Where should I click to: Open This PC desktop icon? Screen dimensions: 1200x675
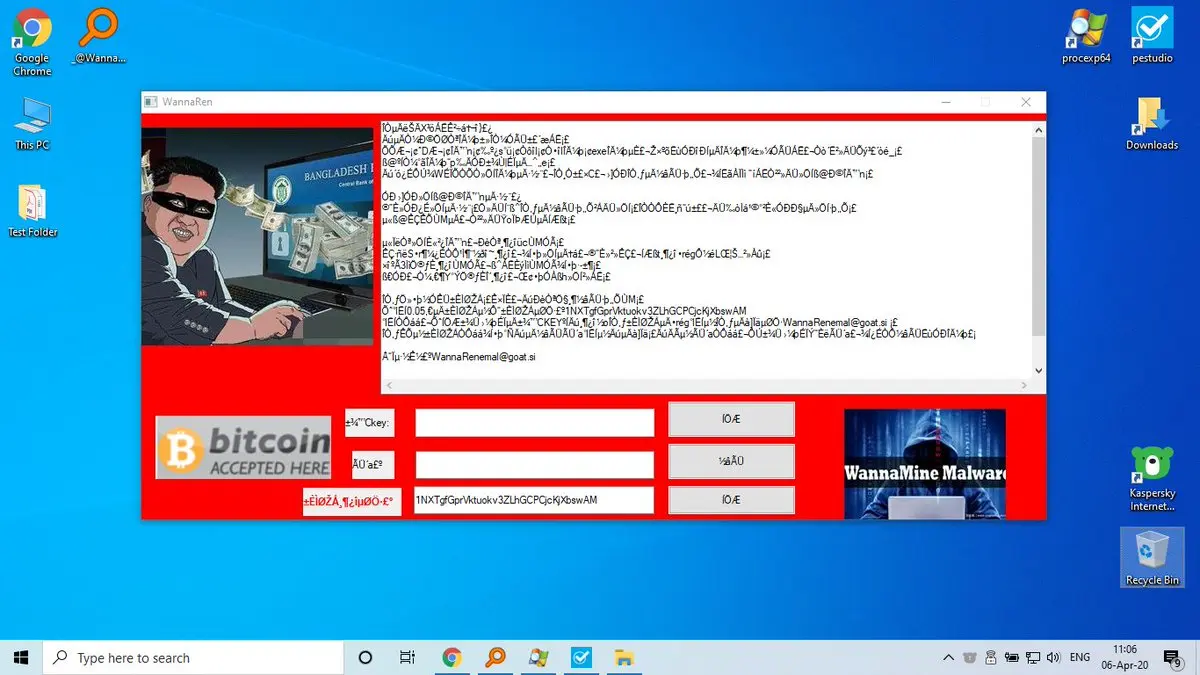(x=32, y=124)
